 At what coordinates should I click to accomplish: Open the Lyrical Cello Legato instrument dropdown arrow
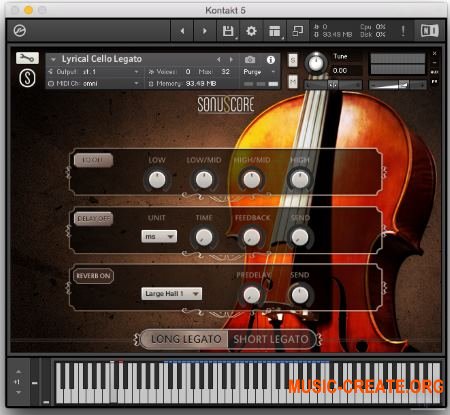click(x=53, y=60)
